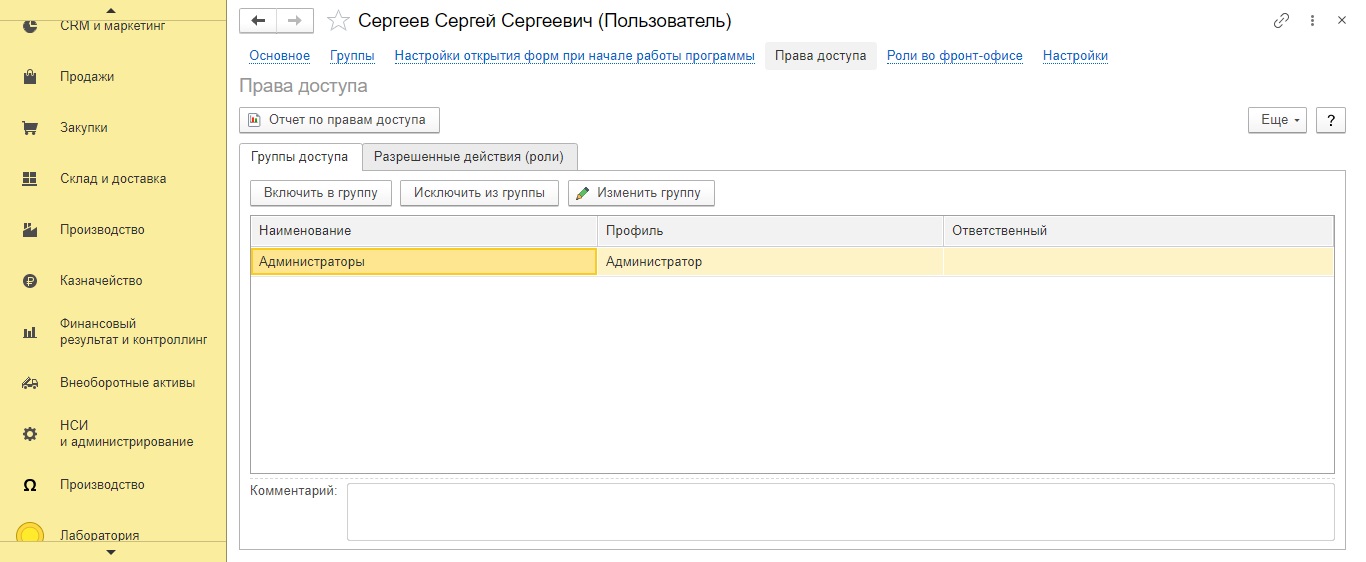1366x562 pixels.
Task: Sort by the Профиль column header
Action: pos(770,231)
